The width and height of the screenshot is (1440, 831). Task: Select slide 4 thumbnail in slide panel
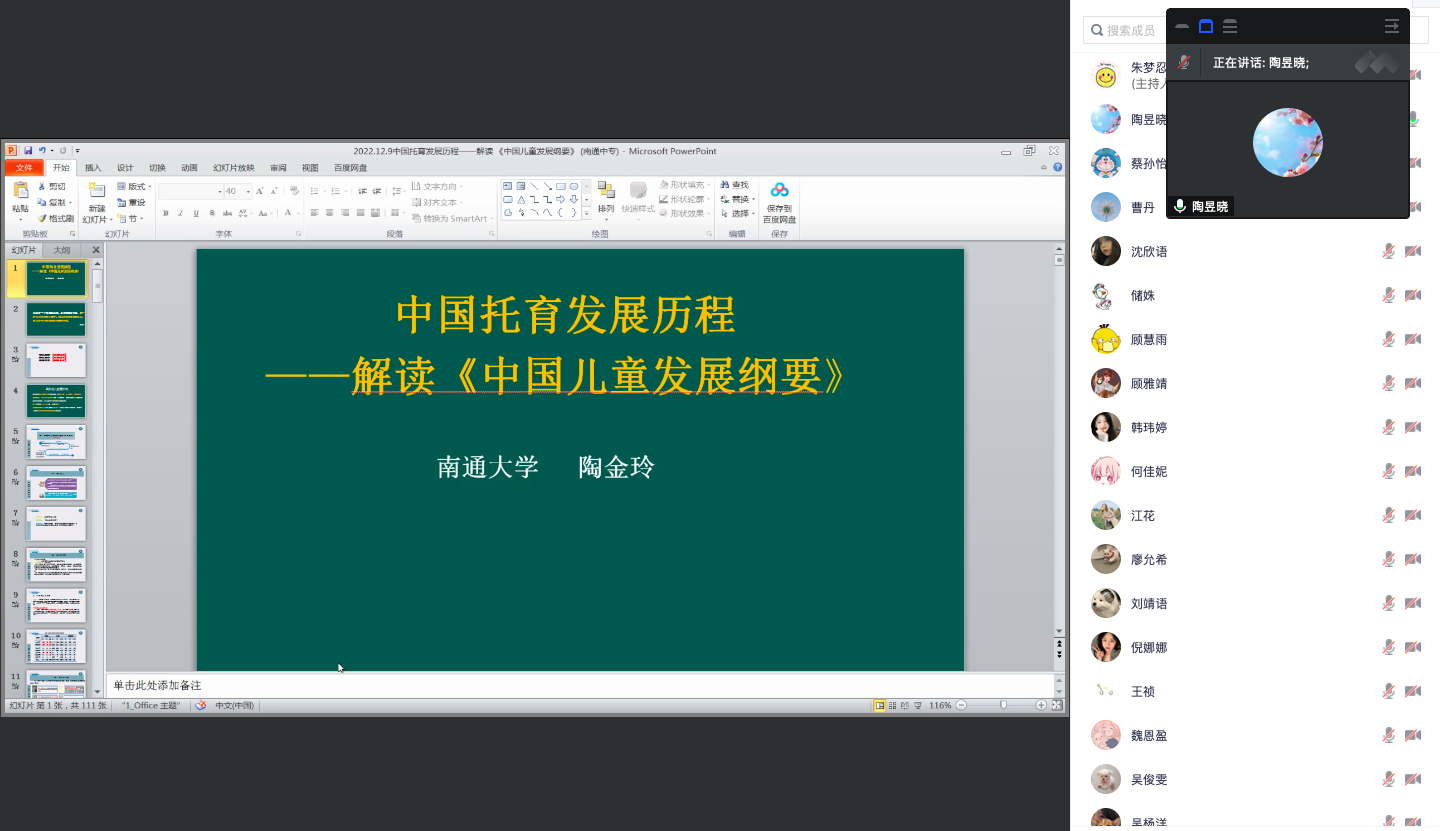pyautogui.click(x=56, y=400)
